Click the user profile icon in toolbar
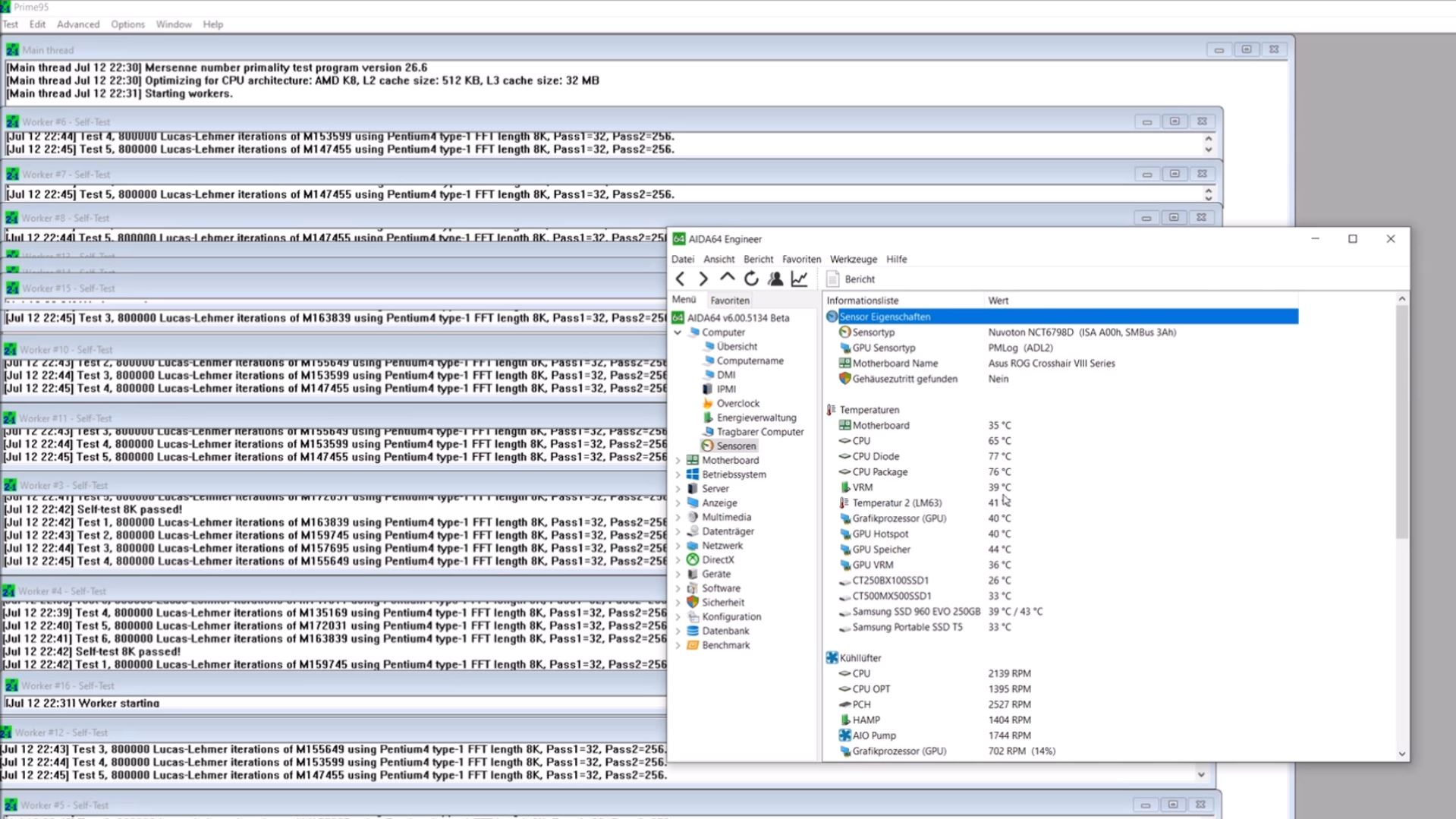Viewport: 1456px width, 819px height. click(x=775, y=279)
